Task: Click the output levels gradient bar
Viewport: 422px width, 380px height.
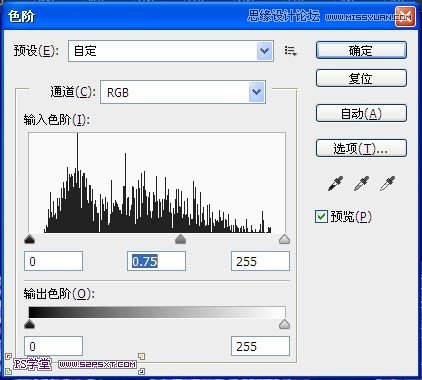Action: (157, 312)
